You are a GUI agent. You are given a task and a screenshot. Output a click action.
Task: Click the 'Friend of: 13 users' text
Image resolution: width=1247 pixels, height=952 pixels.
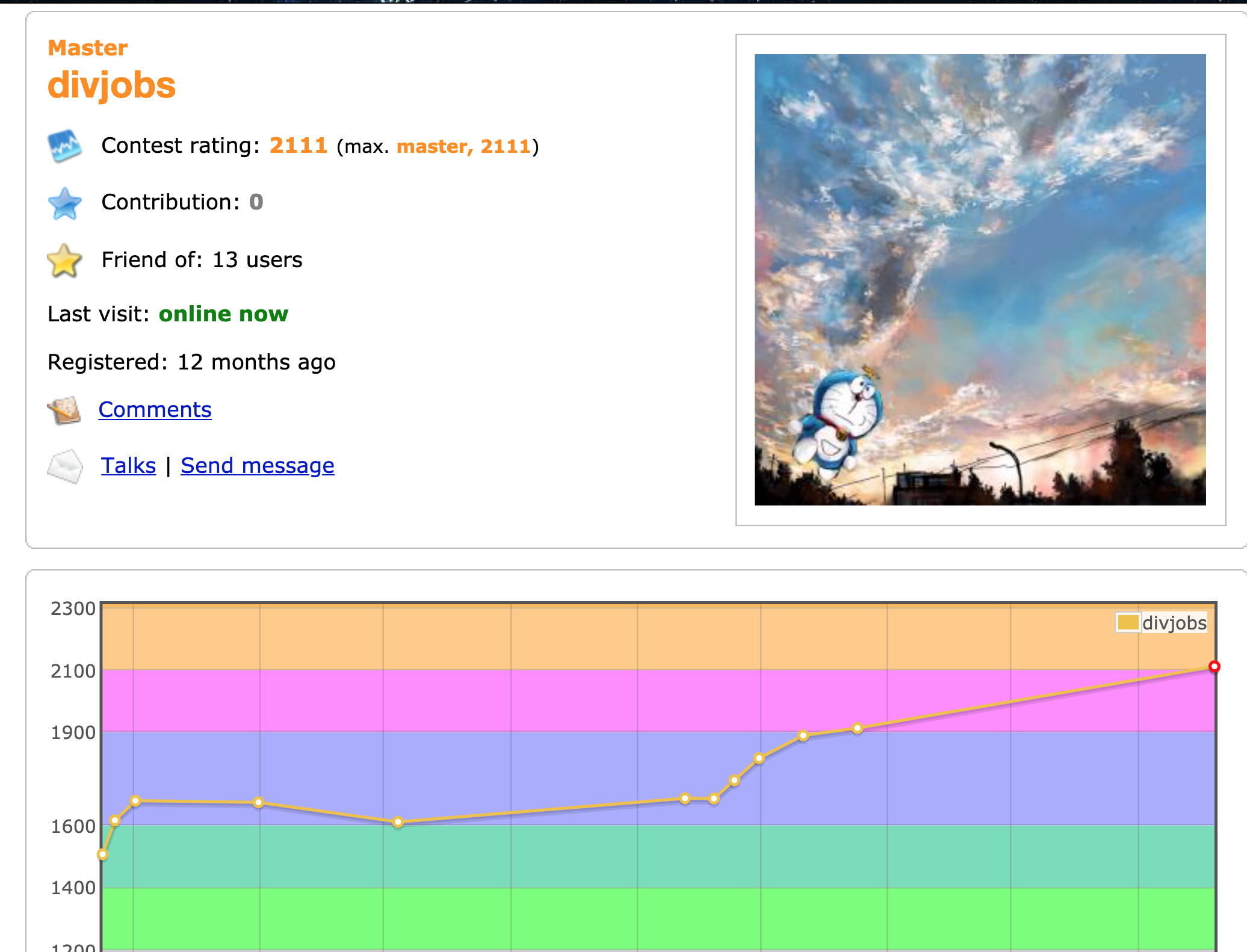(202, 260)
